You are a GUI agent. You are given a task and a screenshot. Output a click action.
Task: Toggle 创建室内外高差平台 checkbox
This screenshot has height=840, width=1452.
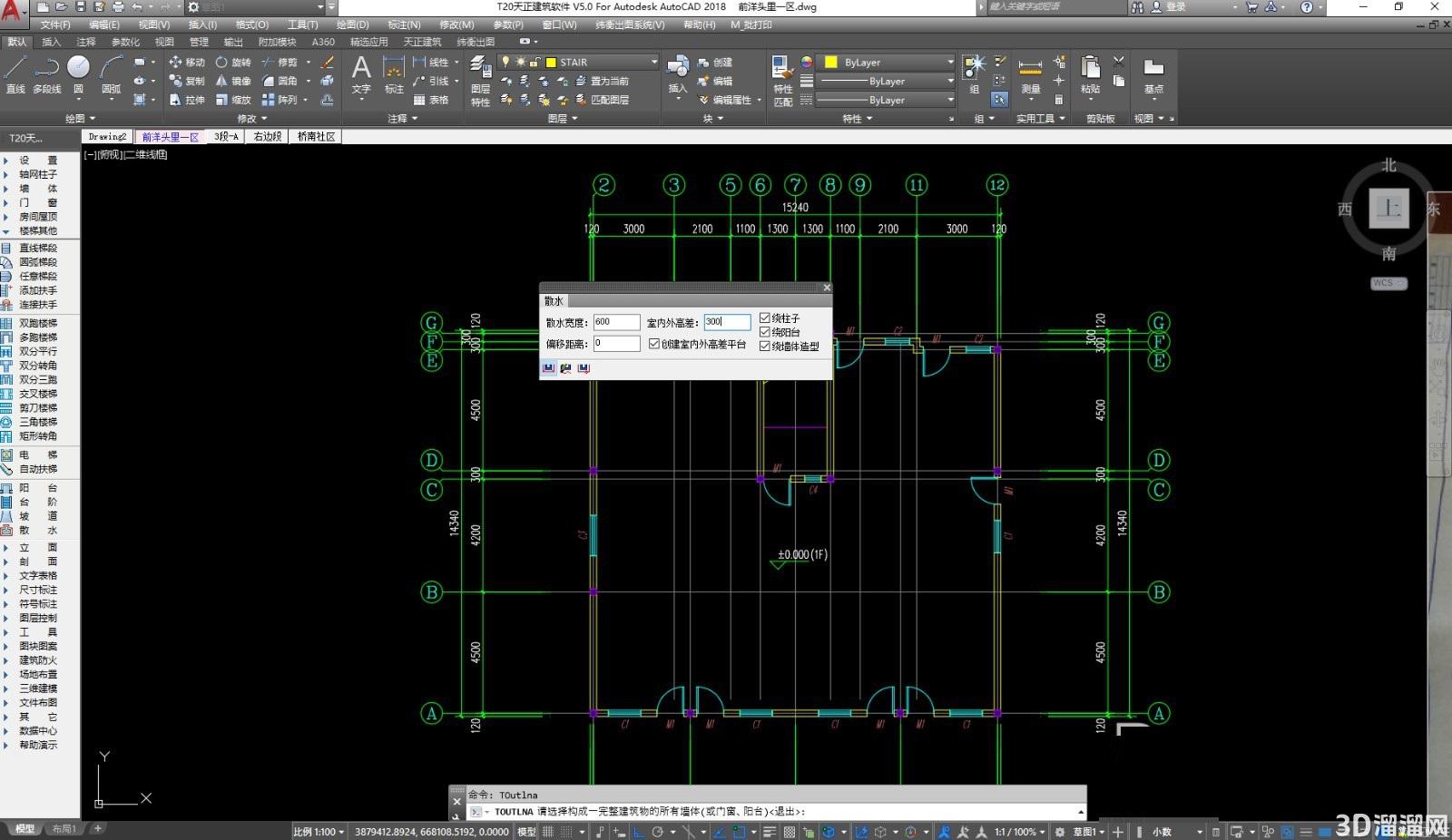(x=654, y=344)
